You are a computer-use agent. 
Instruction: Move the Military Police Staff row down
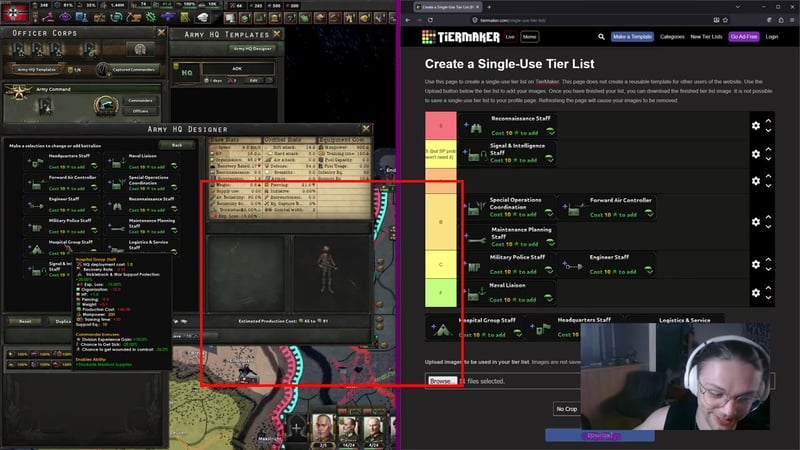coord(768,269)
